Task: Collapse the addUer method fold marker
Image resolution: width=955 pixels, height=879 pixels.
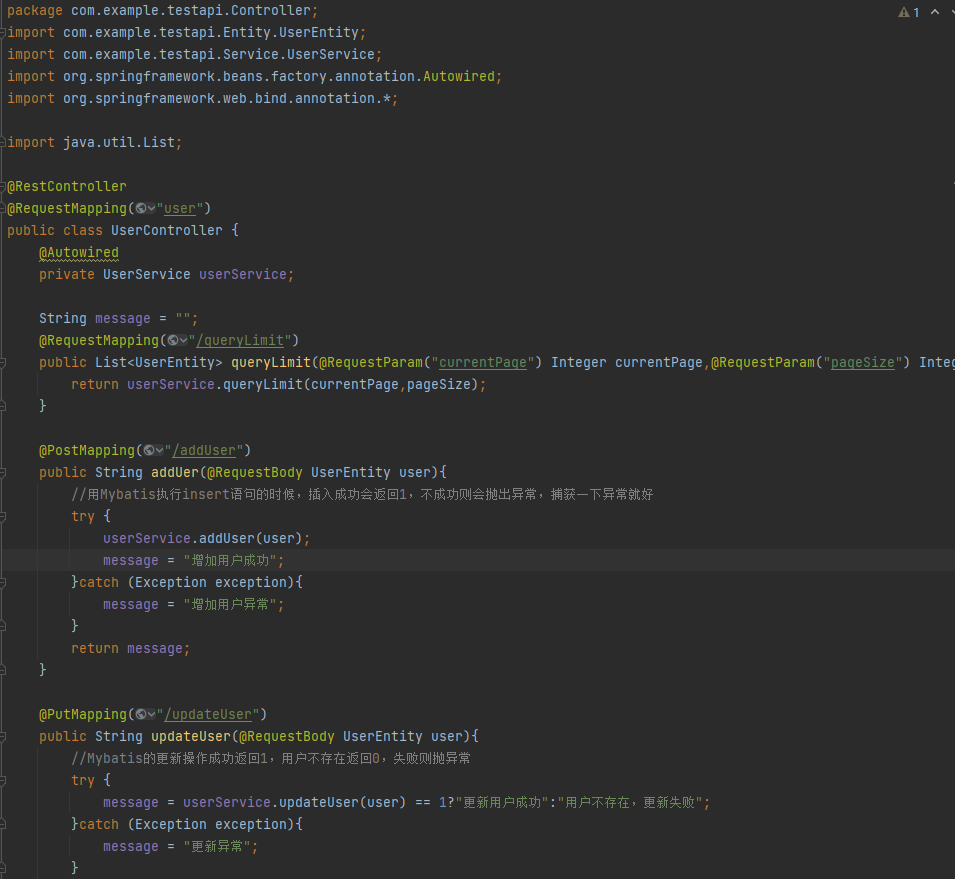Action: [4, 472]
